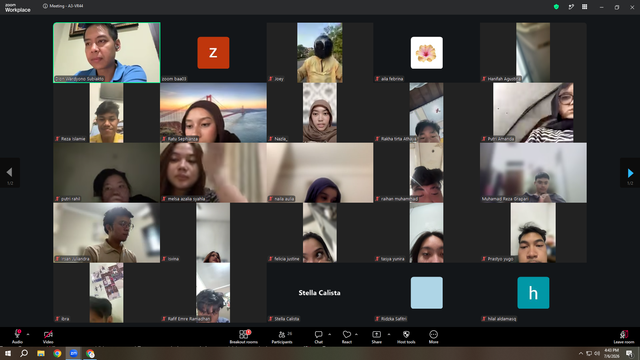Click the taskbar clock and date
Image resolution: width=640 pixels, height=360 pixels.
tap(611, 353)
